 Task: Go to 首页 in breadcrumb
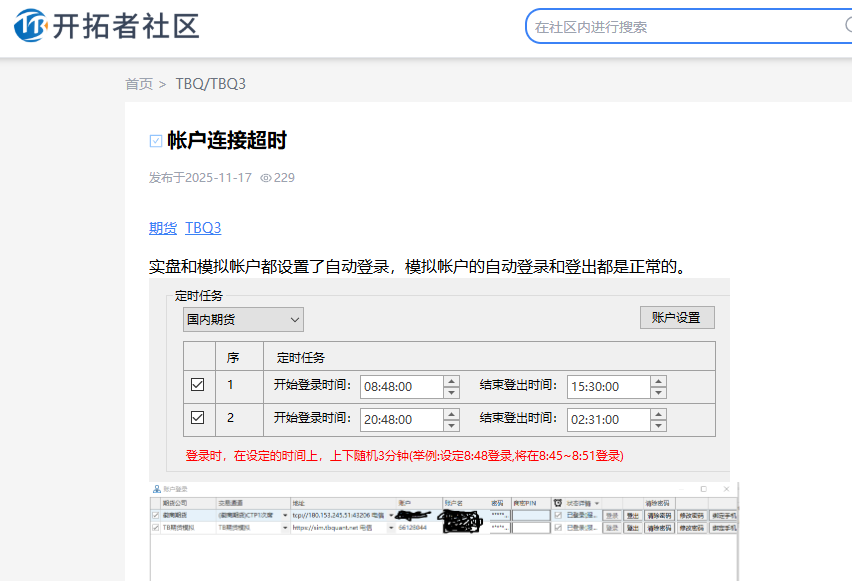click(139, 84)
